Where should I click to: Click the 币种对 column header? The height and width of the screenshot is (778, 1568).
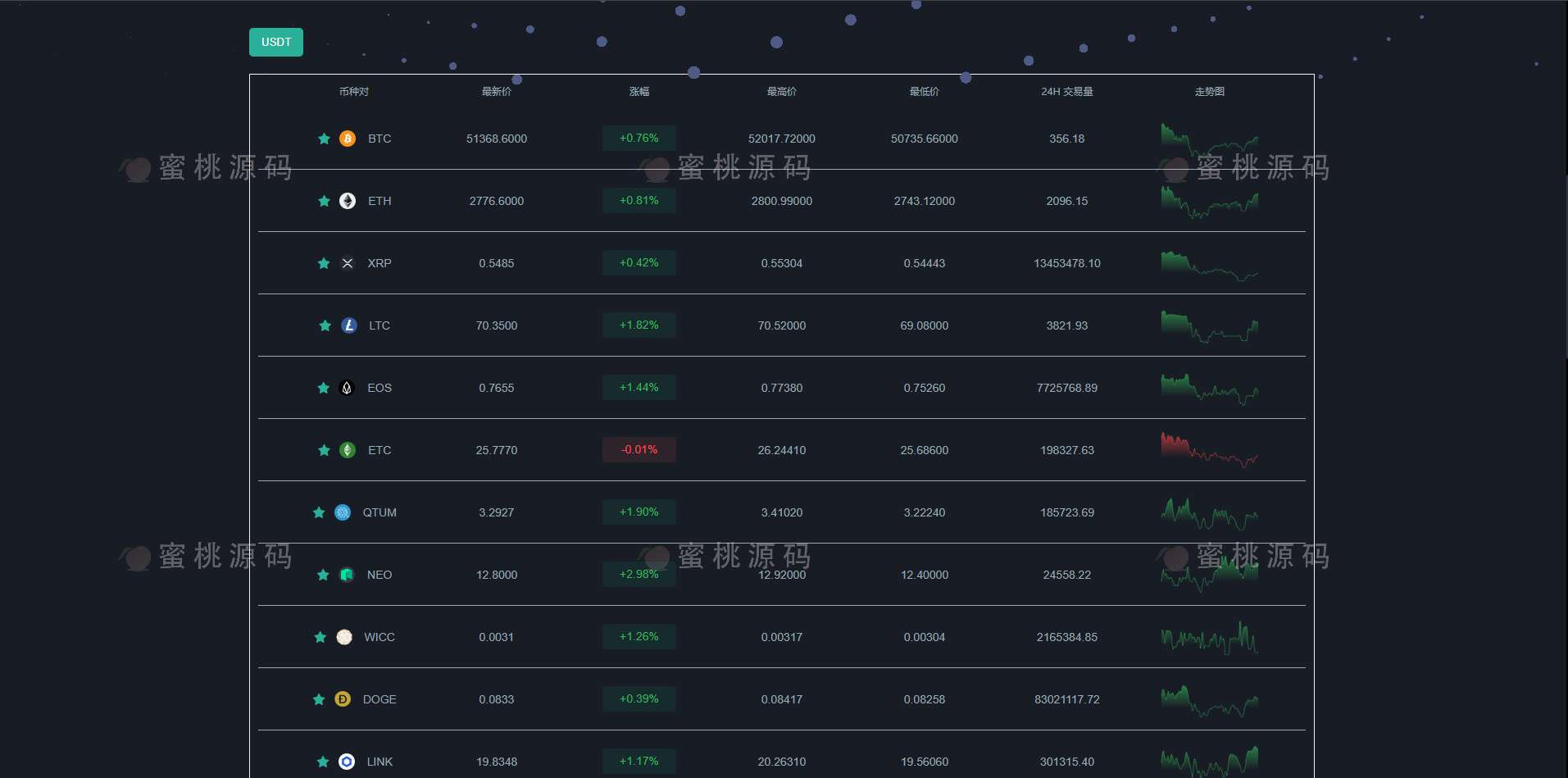(354, 92)
